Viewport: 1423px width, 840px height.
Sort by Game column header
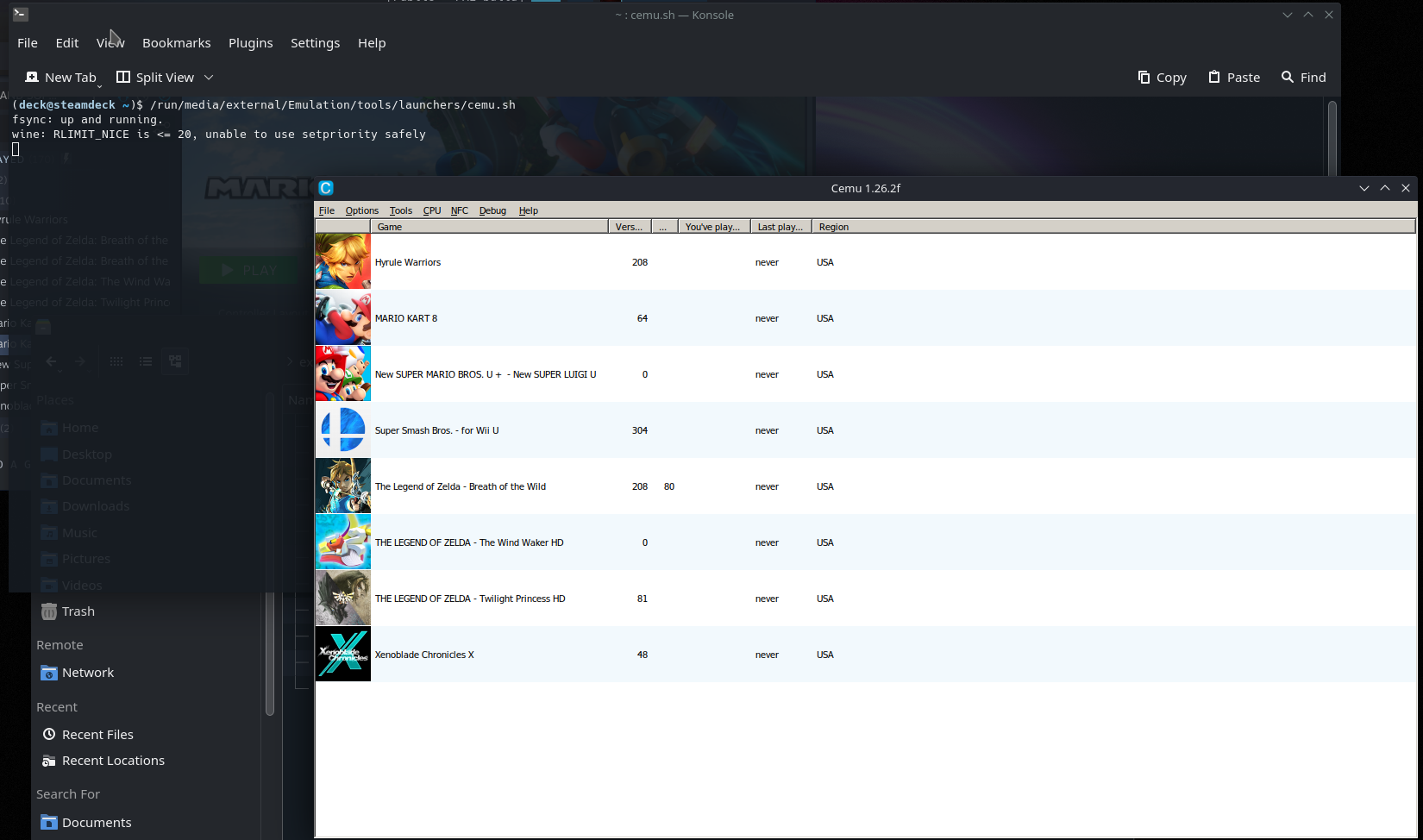coord(489,227)
